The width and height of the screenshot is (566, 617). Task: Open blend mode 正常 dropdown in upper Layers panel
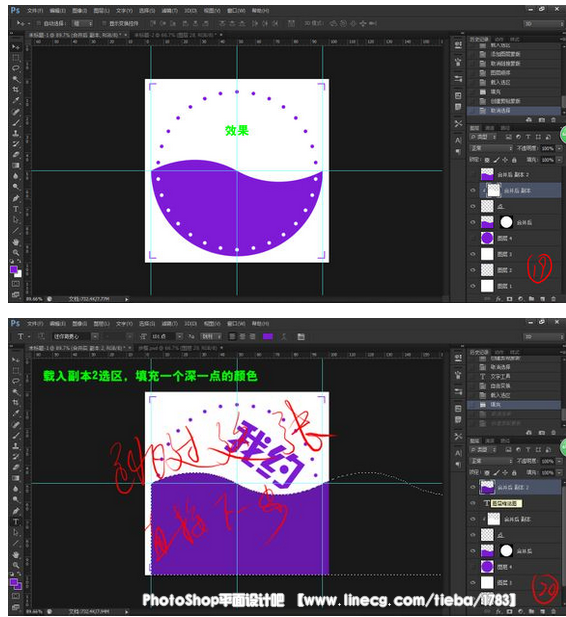point(491,148)
